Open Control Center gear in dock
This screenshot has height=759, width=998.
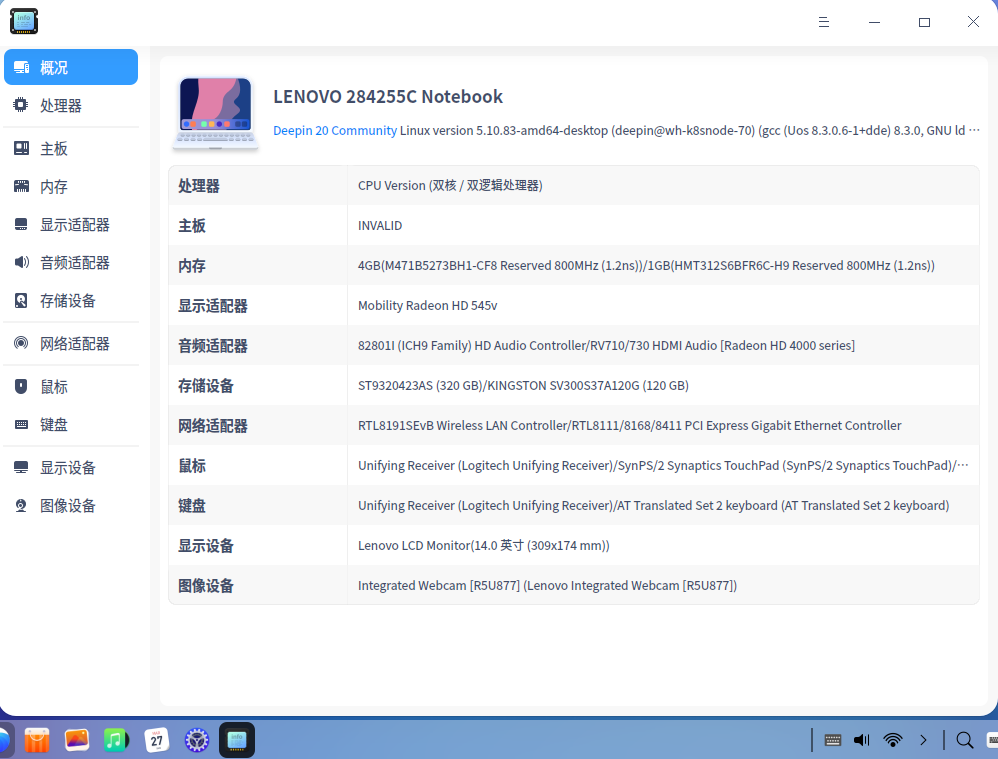(197, 740)
